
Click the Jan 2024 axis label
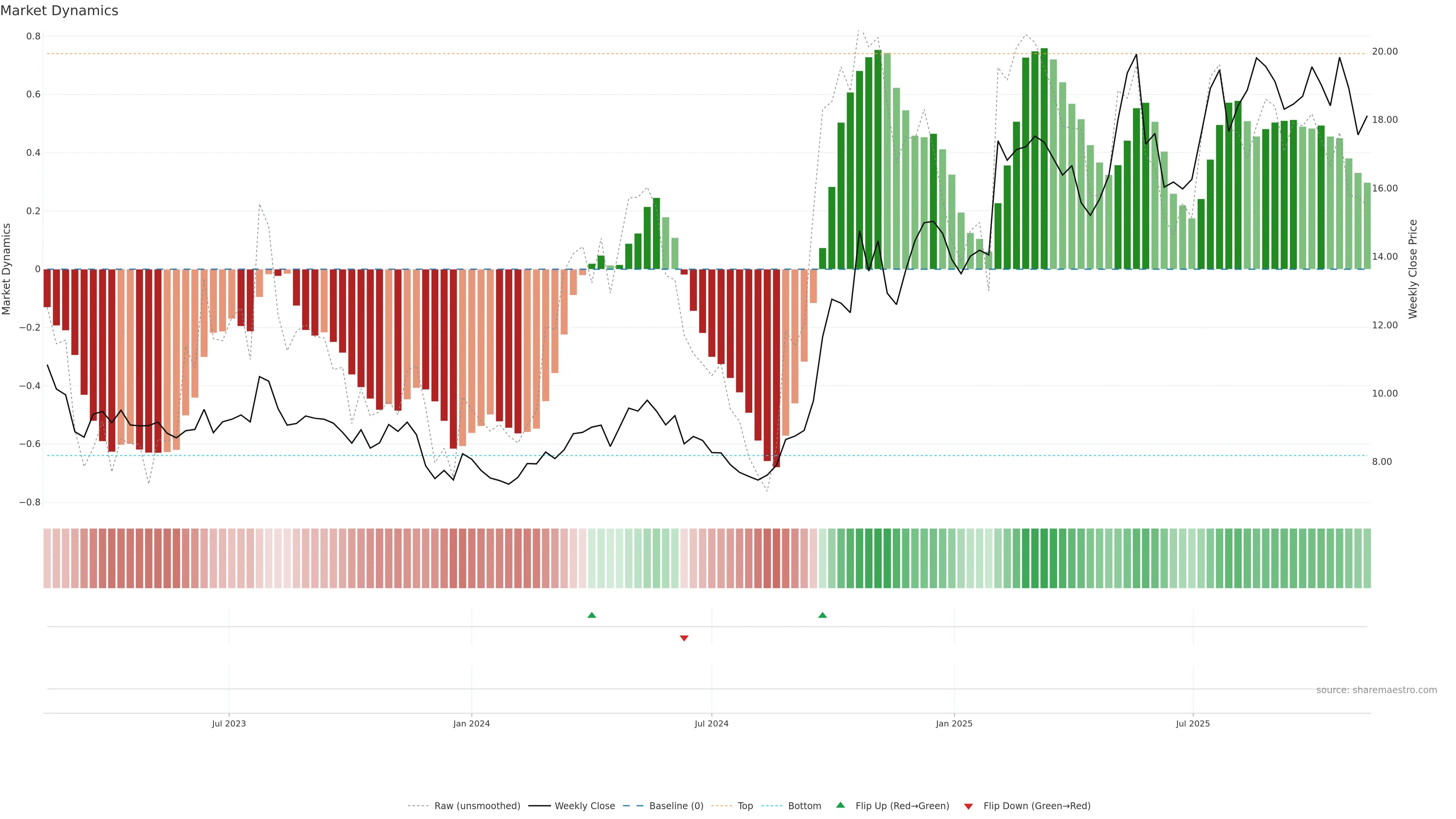pyautogui.click(x=471, y=723)
